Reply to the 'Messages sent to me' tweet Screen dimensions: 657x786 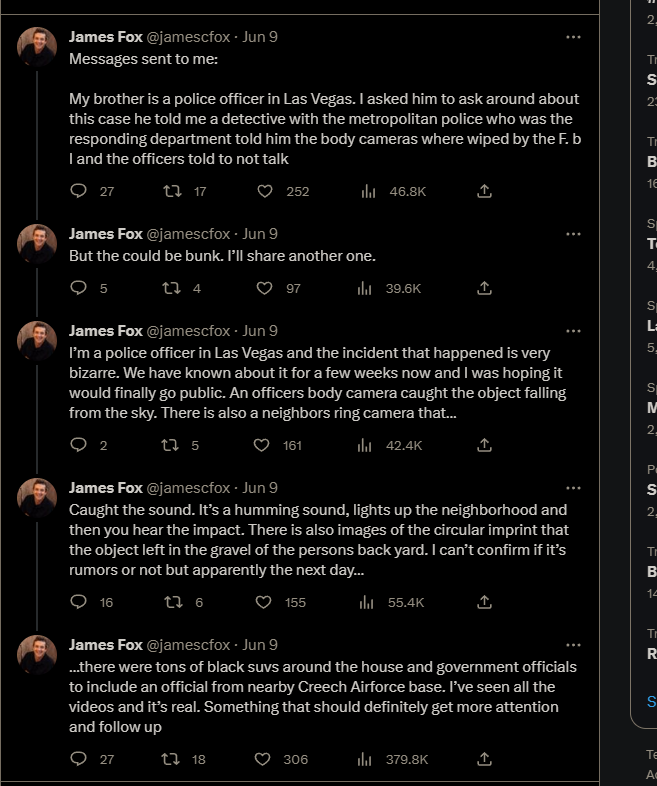80,191
